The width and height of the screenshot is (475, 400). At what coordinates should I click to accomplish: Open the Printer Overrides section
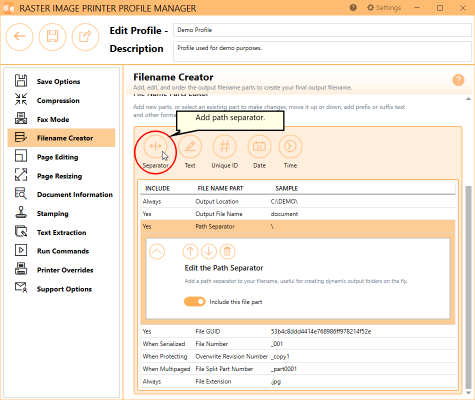61,270
